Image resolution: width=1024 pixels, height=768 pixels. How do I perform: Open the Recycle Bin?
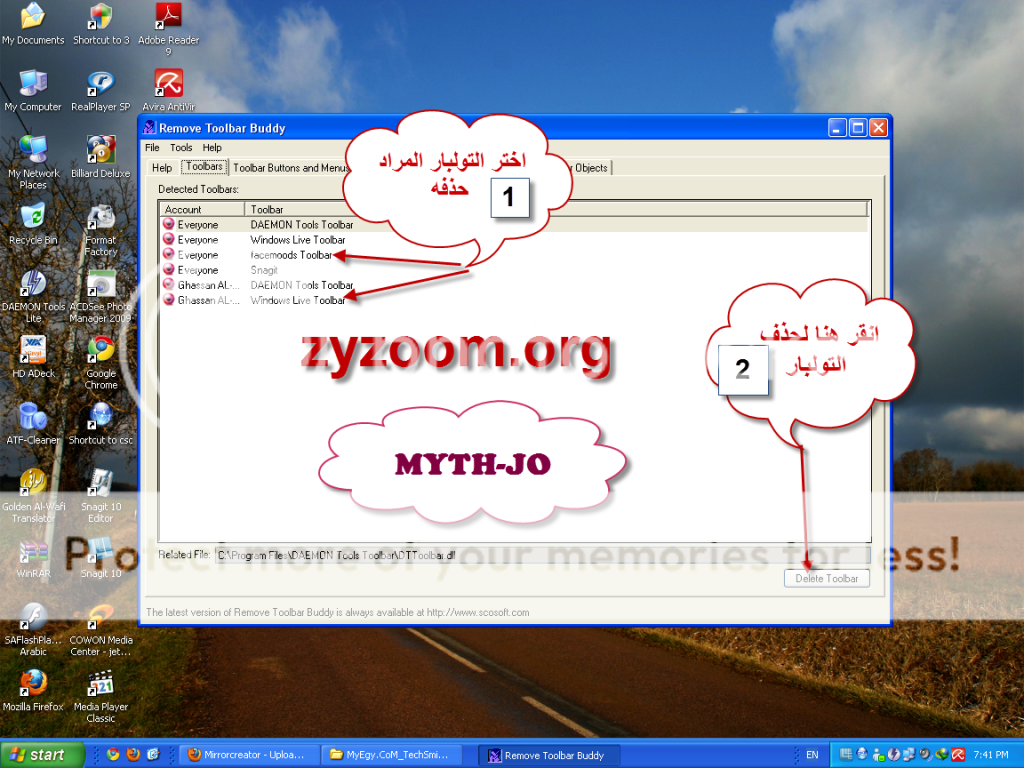click(x=33, y=224)
